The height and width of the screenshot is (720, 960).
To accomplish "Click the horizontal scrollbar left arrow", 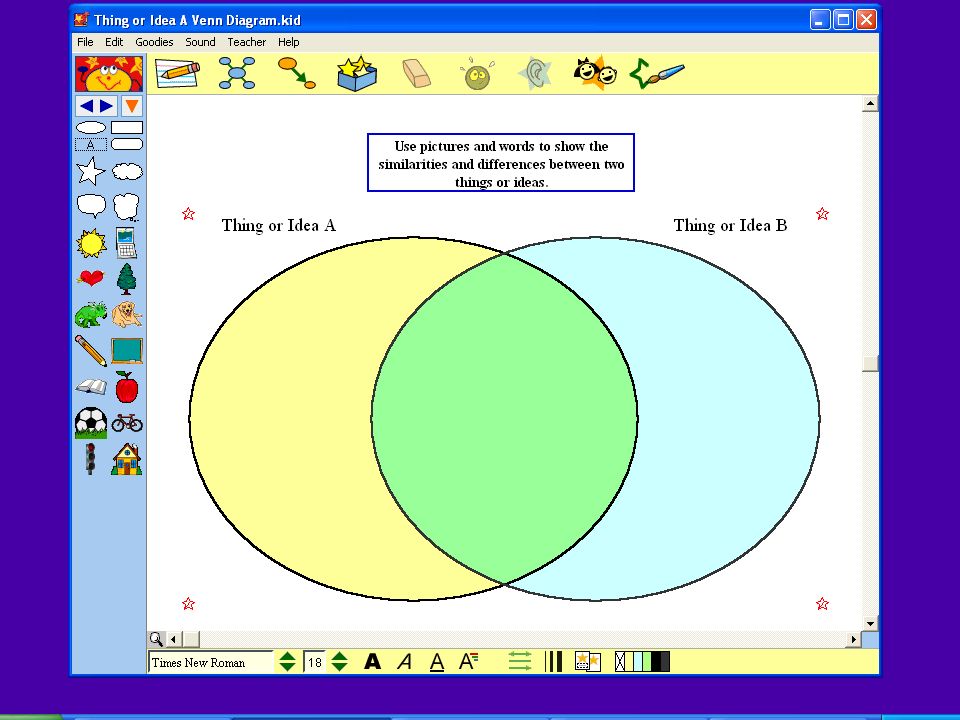I will click(174, 639).
